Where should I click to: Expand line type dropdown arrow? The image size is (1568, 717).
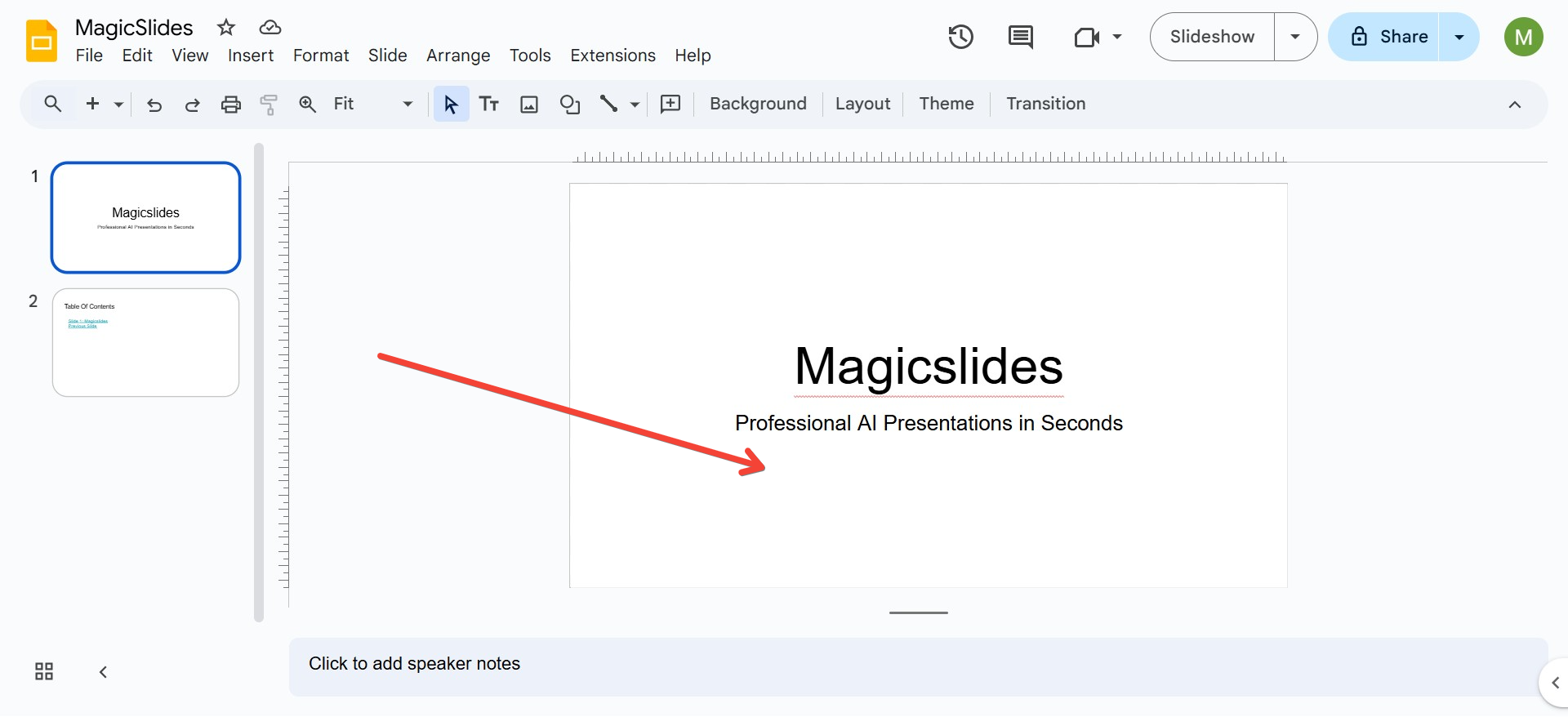point(635,105)
